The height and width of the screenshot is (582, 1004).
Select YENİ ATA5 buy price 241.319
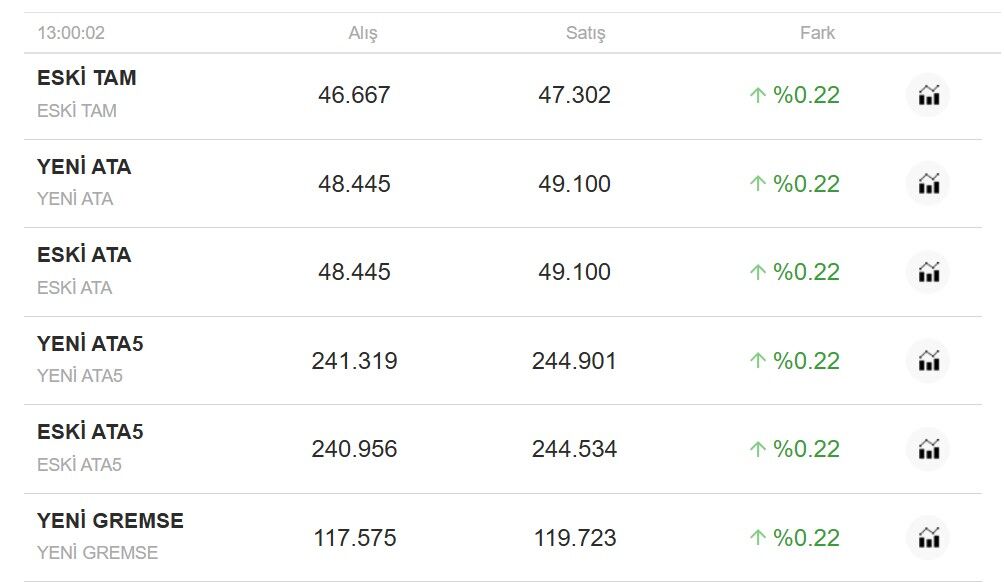click(354, 361)
